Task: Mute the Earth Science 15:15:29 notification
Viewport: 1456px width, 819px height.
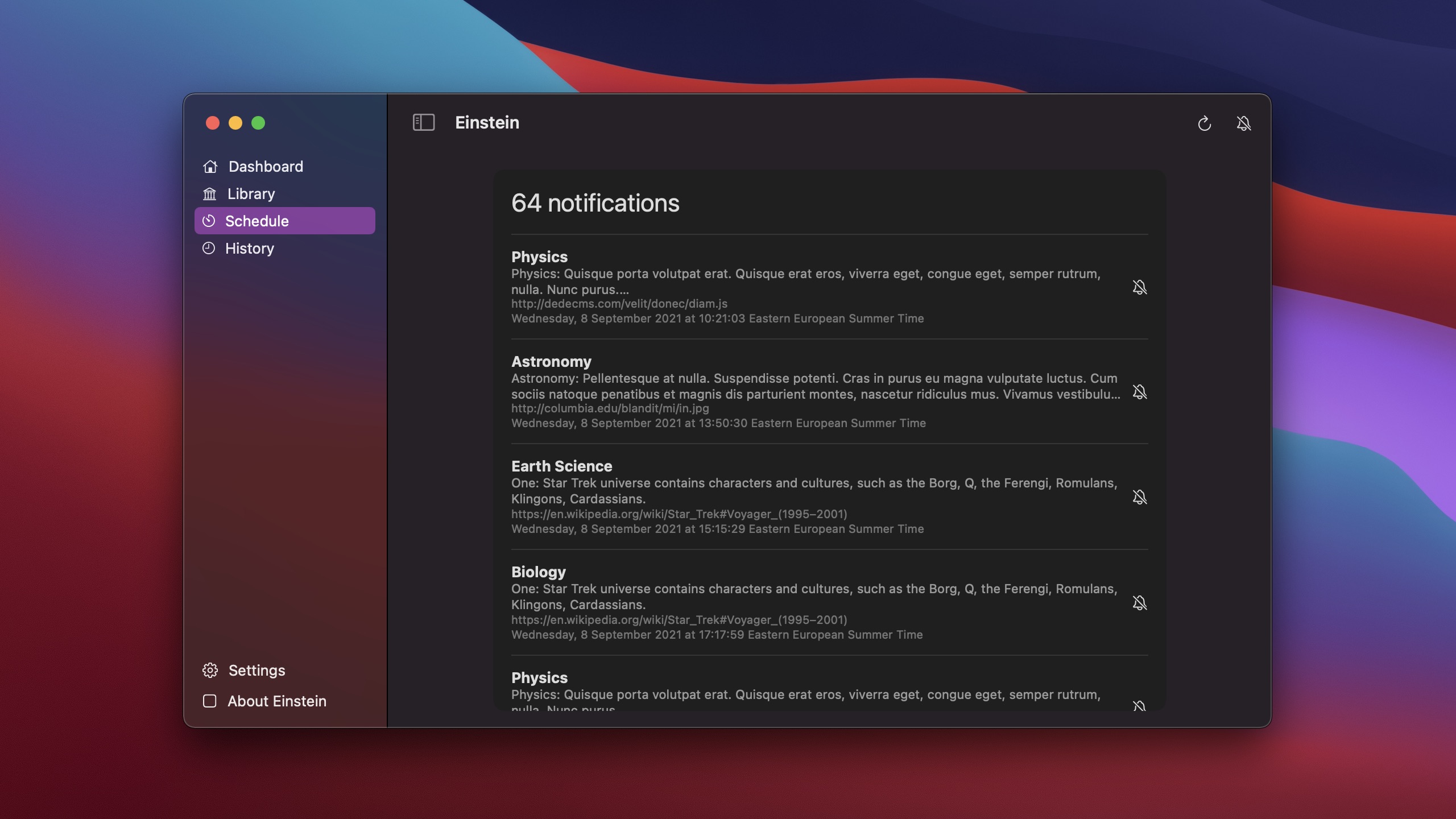Action: (x=1139, y=497)
